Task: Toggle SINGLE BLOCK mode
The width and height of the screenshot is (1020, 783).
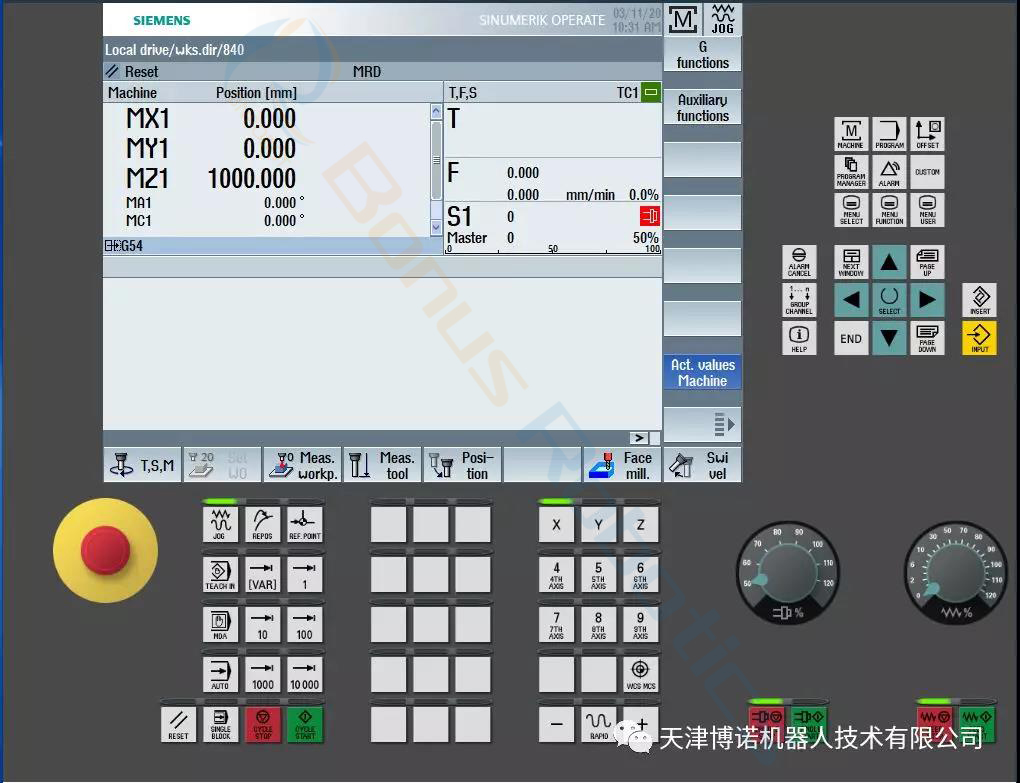Action: (220, 724)
